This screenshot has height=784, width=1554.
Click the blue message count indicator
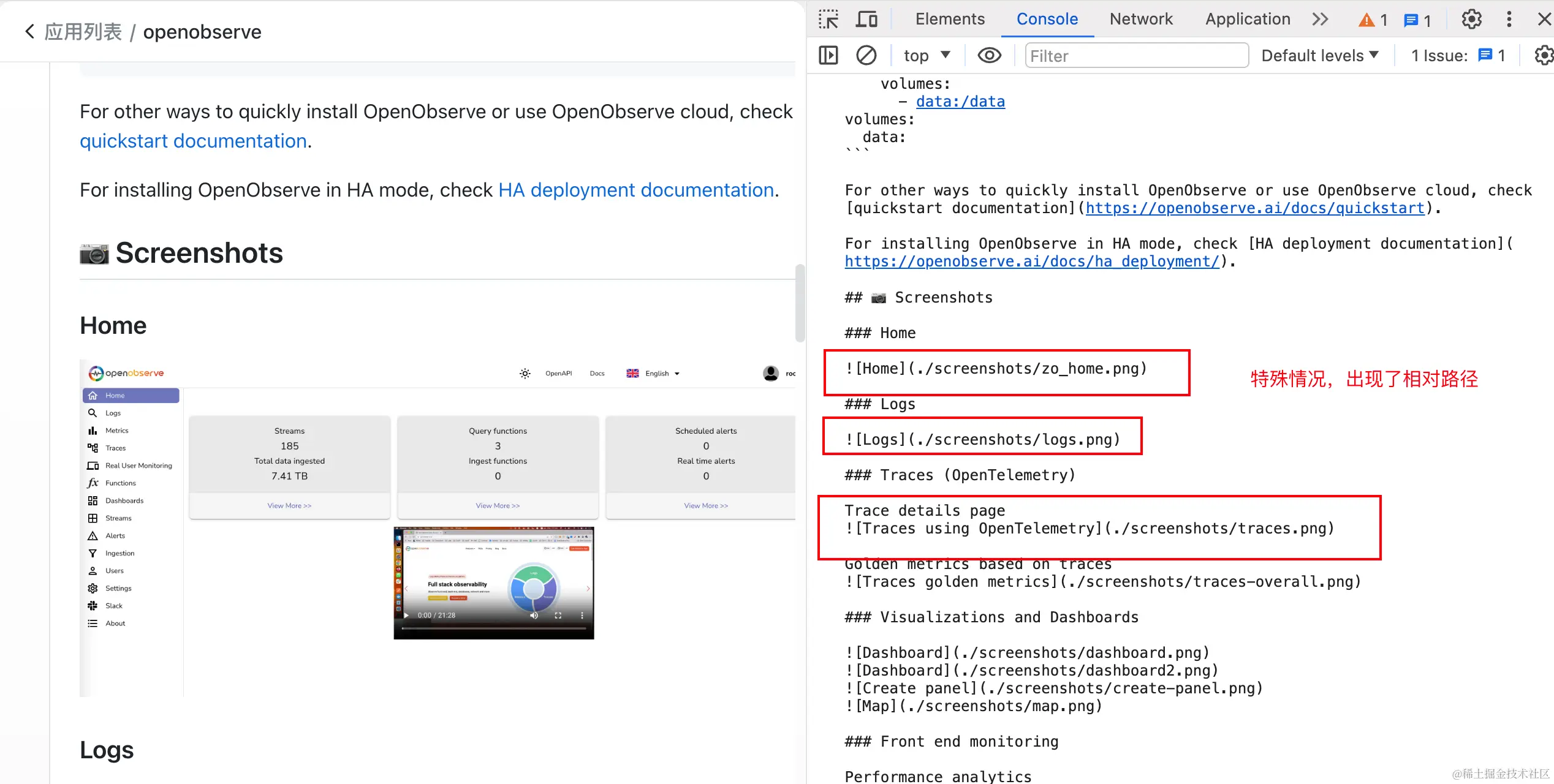click(1417, 20)
